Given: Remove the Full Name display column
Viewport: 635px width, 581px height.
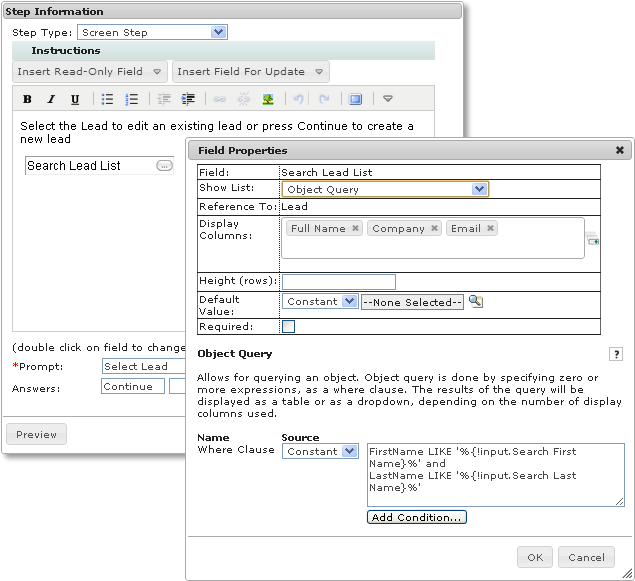Looking at the screenshot, I should pyautogui.click(x=355, y=228).
